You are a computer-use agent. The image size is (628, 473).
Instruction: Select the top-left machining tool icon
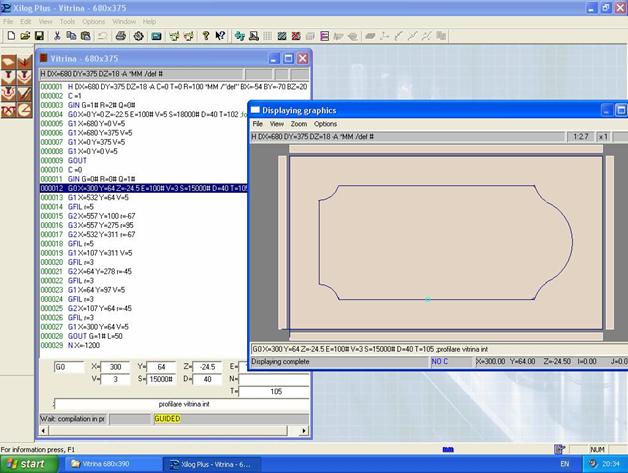(9, 62)
